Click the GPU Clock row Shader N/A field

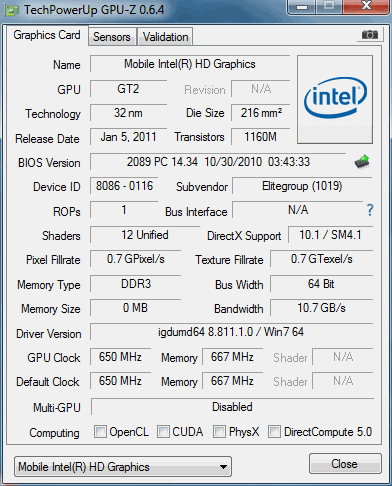[x=343, y=357]
